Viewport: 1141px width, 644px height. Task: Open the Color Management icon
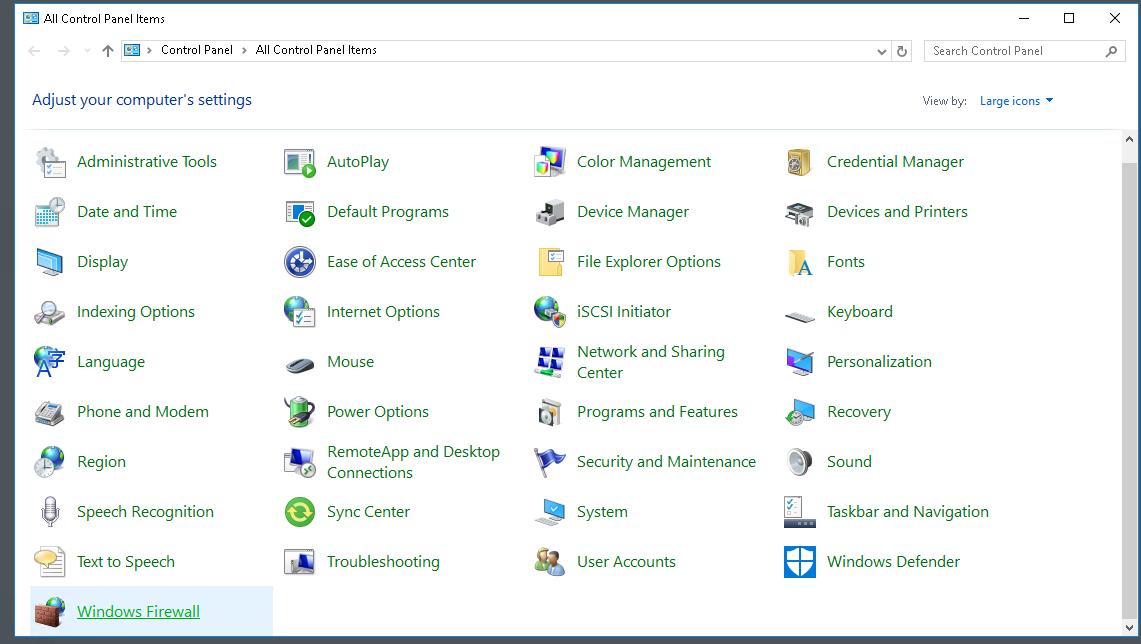click(549, 162)
